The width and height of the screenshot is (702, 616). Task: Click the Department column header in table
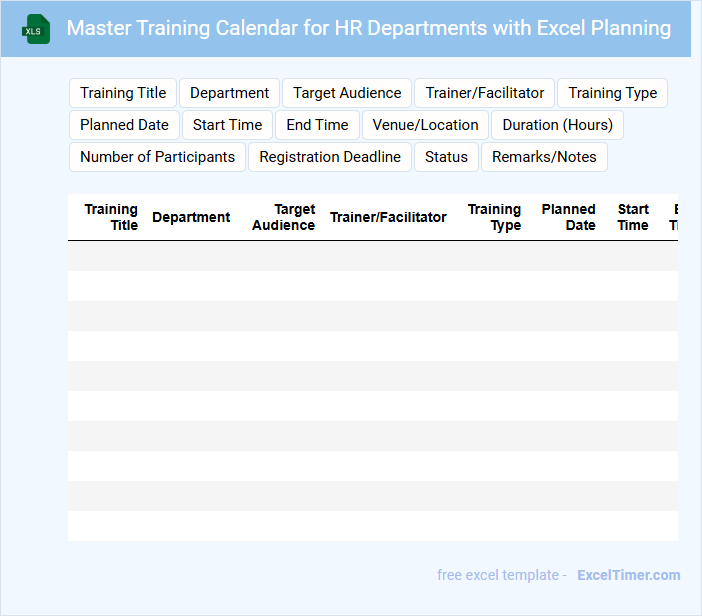point(191,217)
